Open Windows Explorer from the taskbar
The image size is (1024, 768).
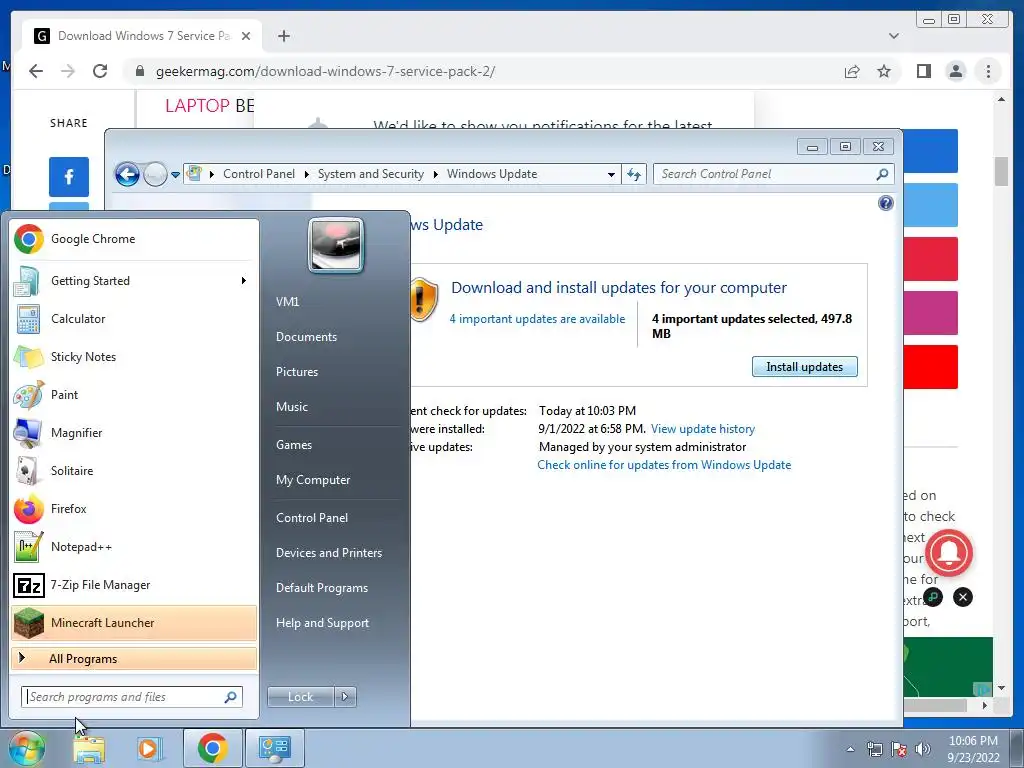click(x=89, y=748)
